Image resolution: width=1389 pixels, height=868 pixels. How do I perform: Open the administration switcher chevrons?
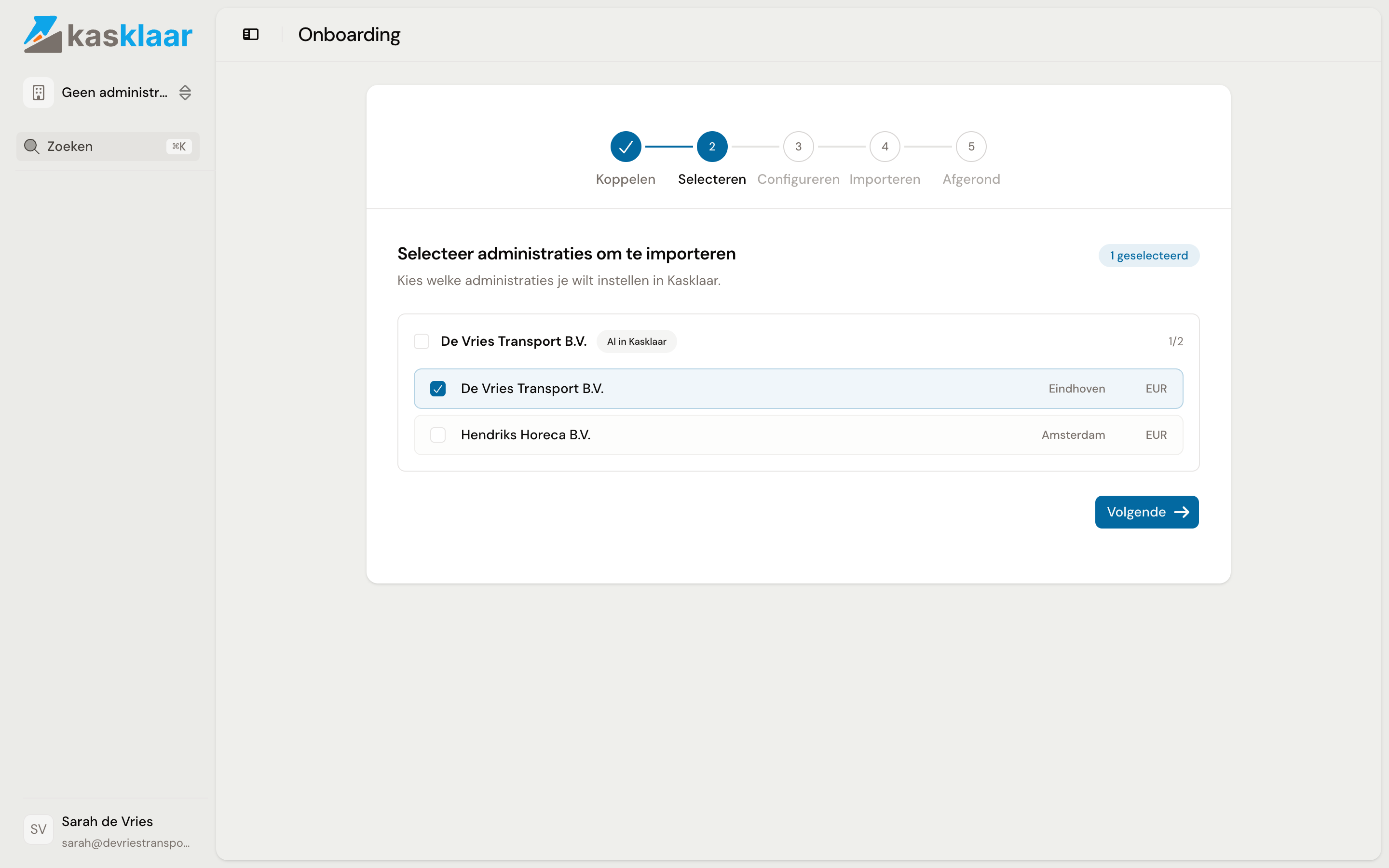[x=185, y=93]
